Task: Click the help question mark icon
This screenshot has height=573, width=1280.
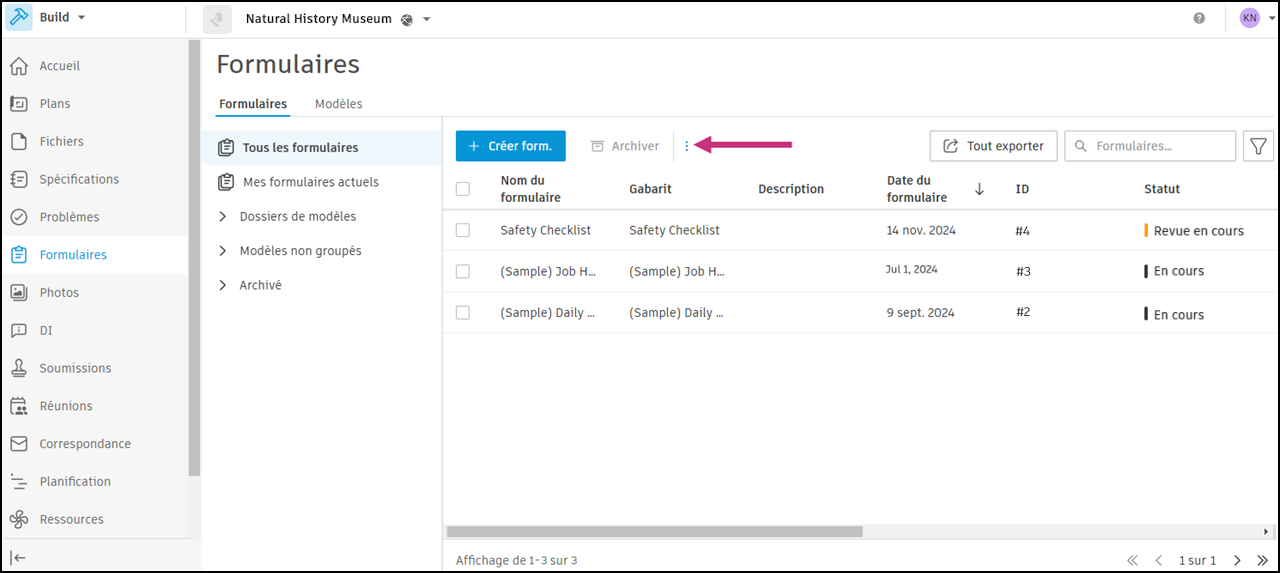Action: [x=1199, y=18]
